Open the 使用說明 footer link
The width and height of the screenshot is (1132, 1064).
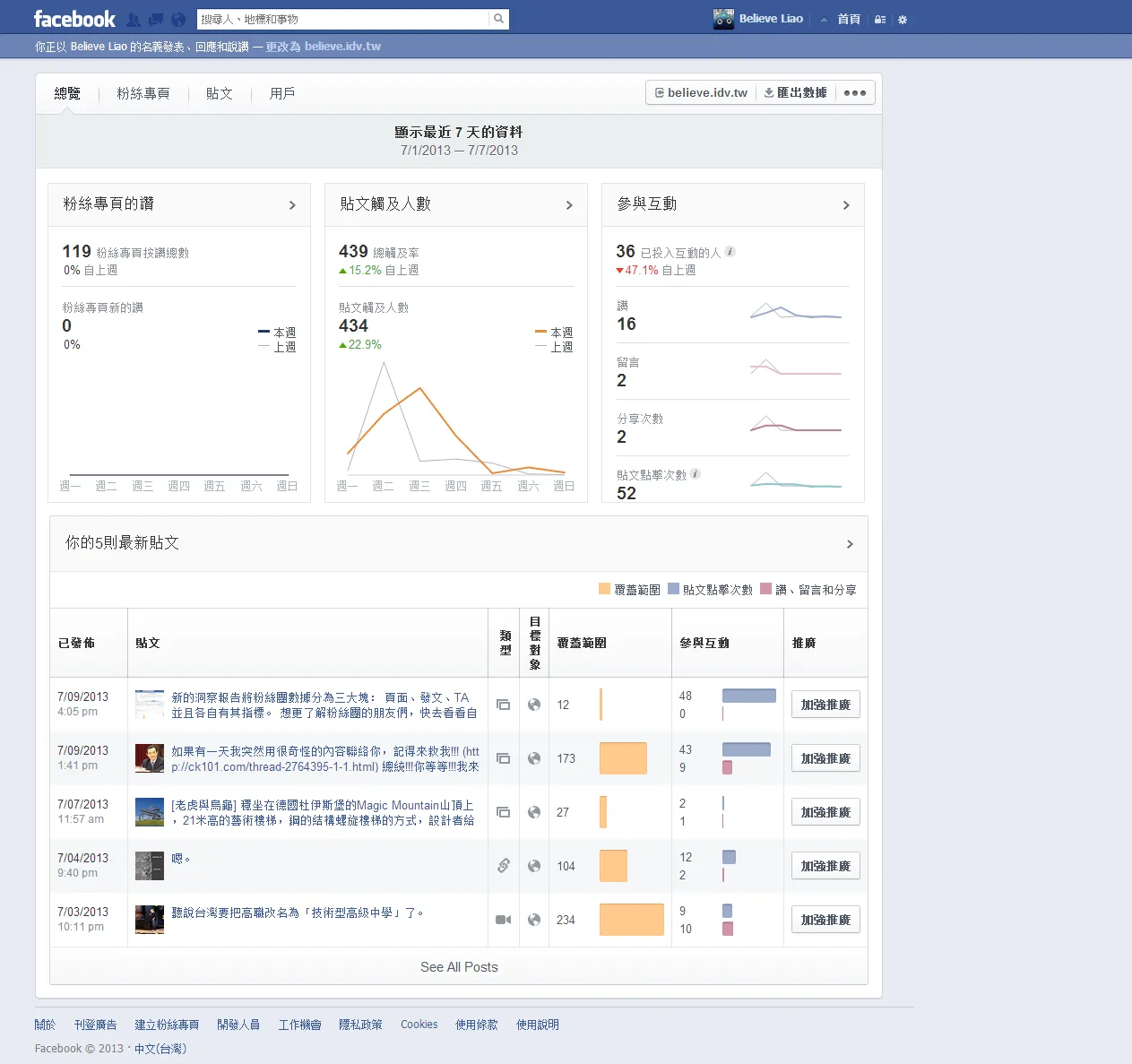[538, 1025]
